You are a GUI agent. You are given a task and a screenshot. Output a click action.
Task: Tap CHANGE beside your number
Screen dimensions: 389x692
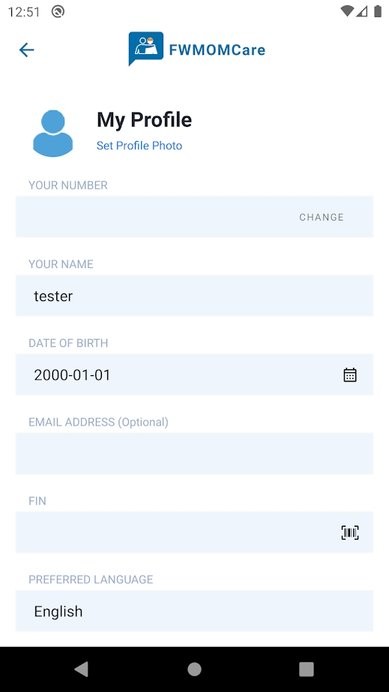(x=321, y=217)
